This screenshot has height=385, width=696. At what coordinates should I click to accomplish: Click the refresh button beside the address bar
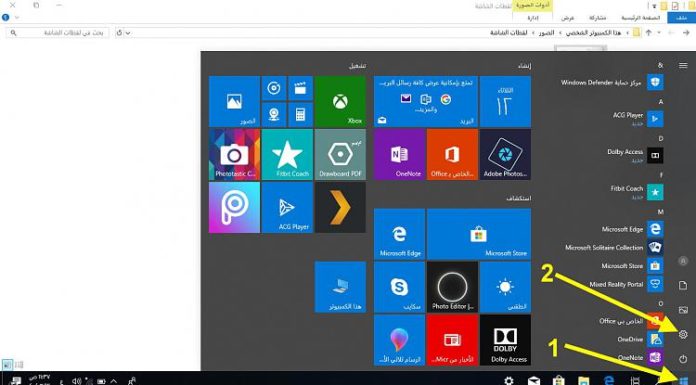coord(119,33)
